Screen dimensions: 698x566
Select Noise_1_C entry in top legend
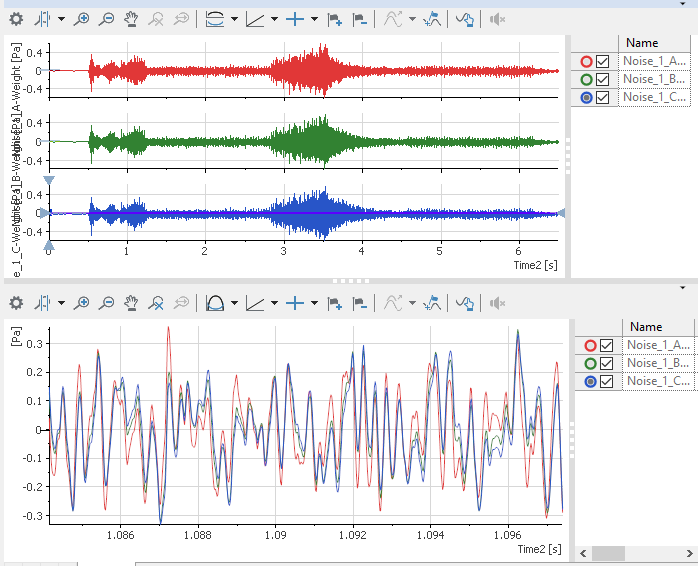652,98
